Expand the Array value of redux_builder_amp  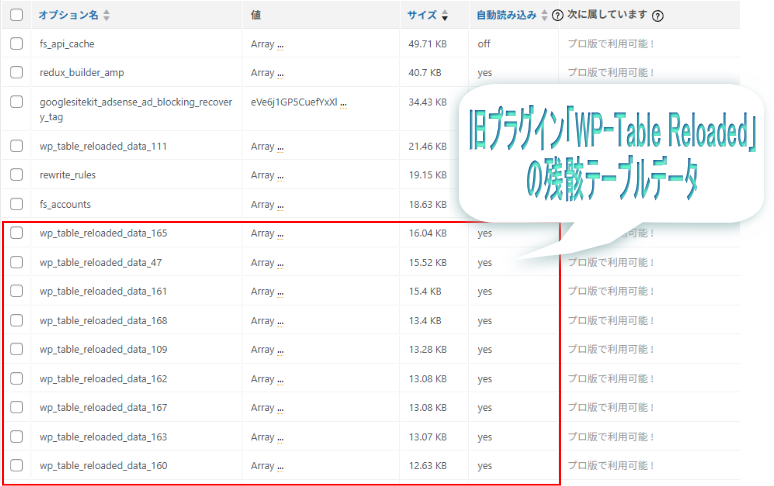(280, 73)
